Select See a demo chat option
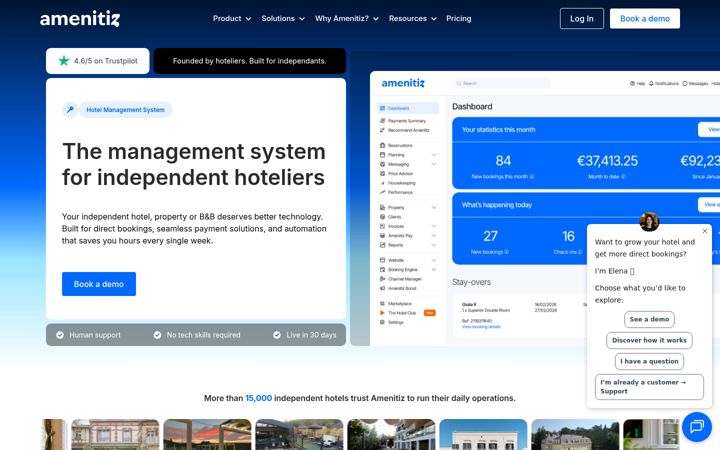 (x=649, y=319)
